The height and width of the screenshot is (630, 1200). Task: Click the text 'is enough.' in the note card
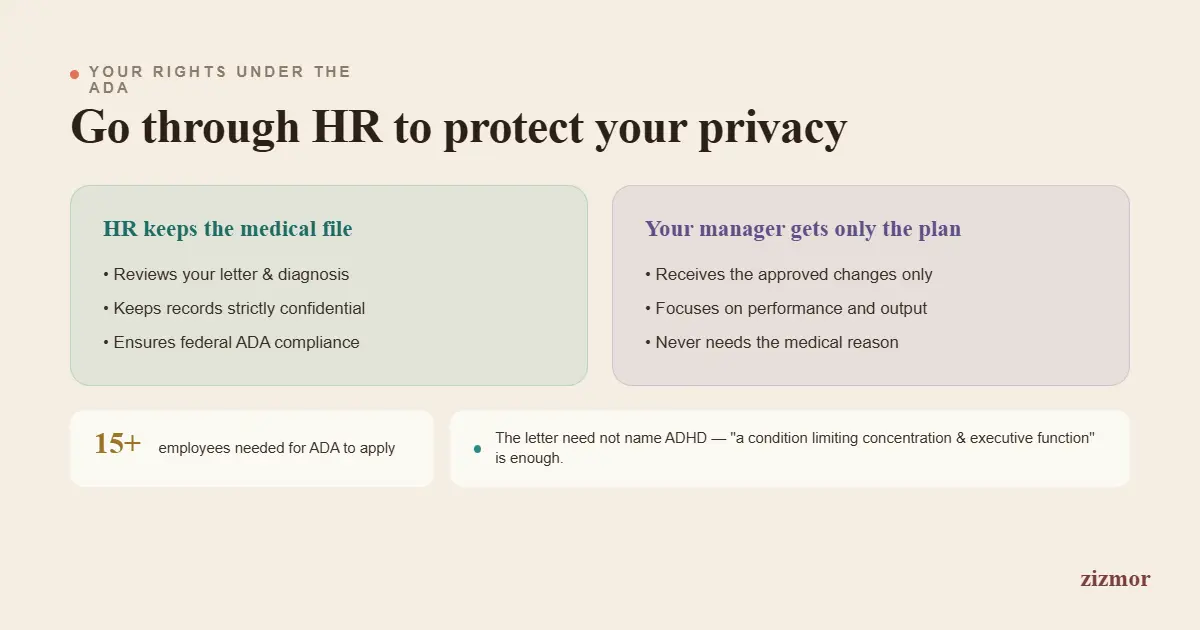coord(529,459)
